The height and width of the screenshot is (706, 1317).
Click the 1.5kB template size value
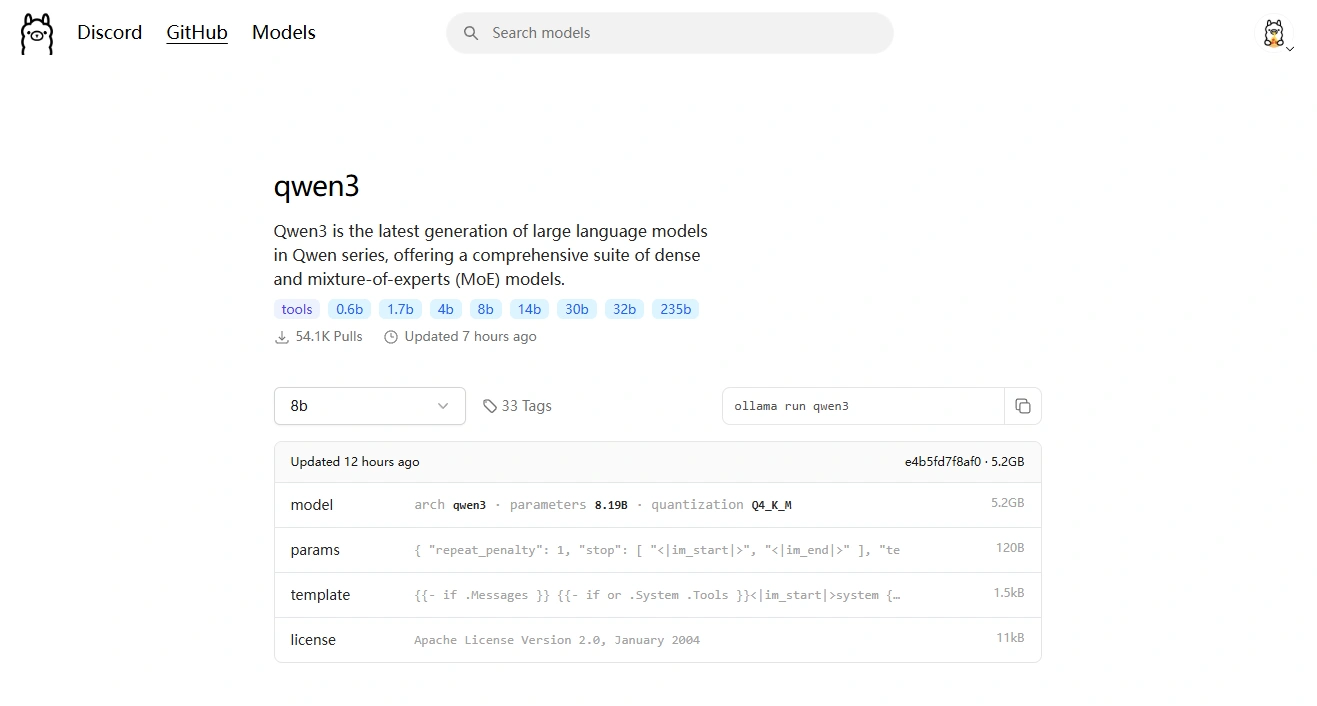1009,593
